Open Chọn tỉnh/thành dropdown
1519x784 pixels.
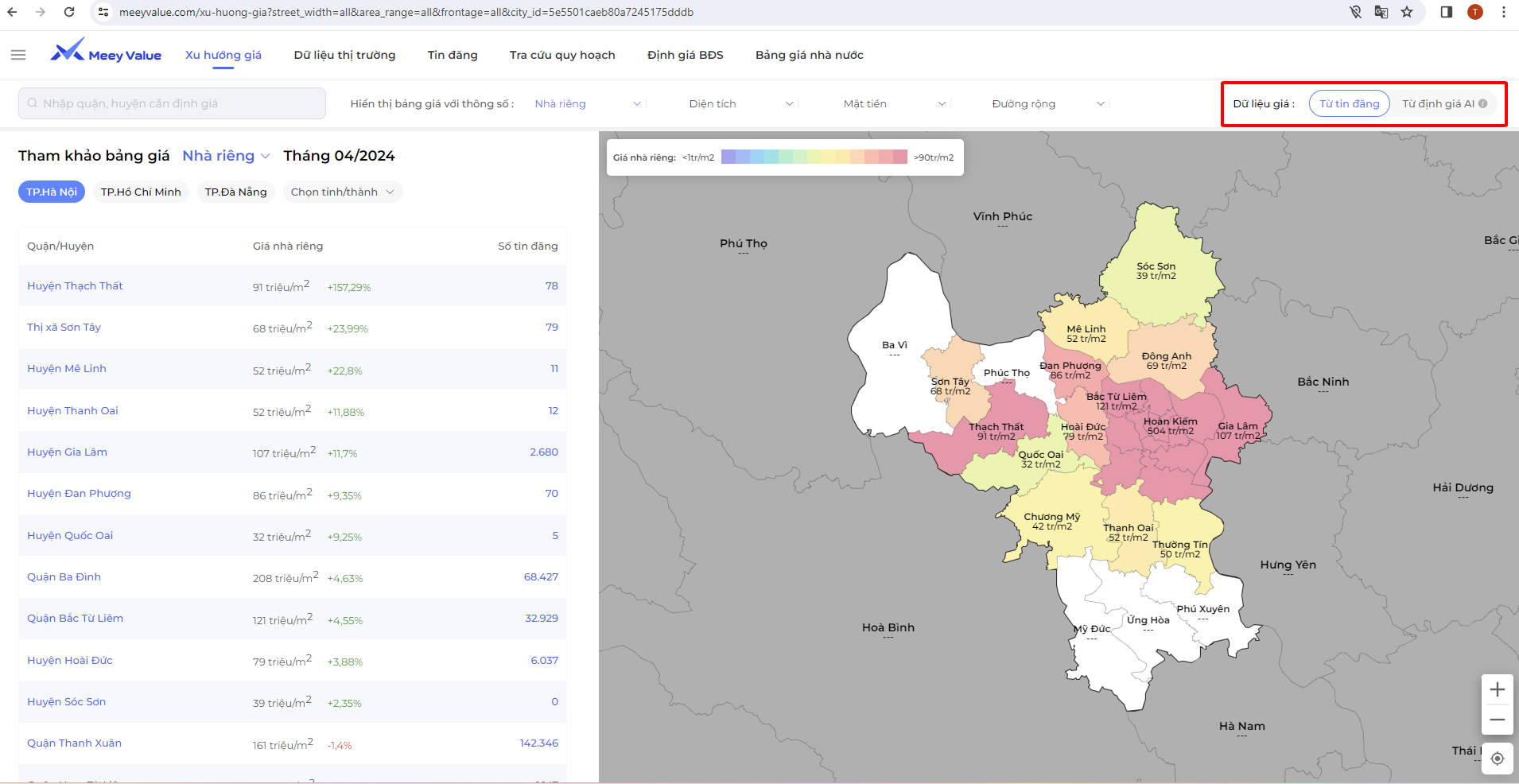pos(342,192)
